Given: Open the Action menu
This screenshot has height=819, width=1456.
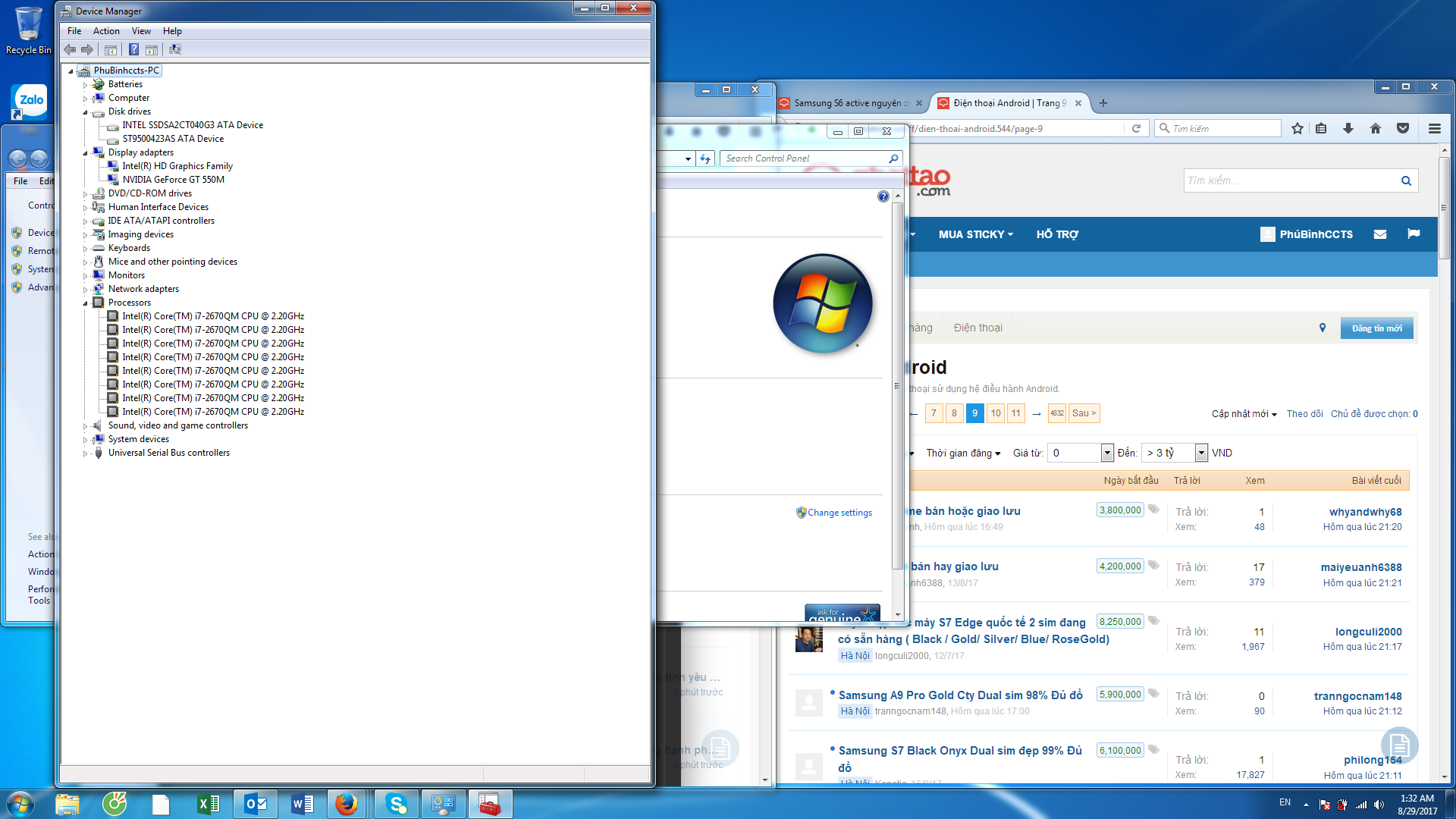Looking at the screenshot, I should click(x=106, y=31).
